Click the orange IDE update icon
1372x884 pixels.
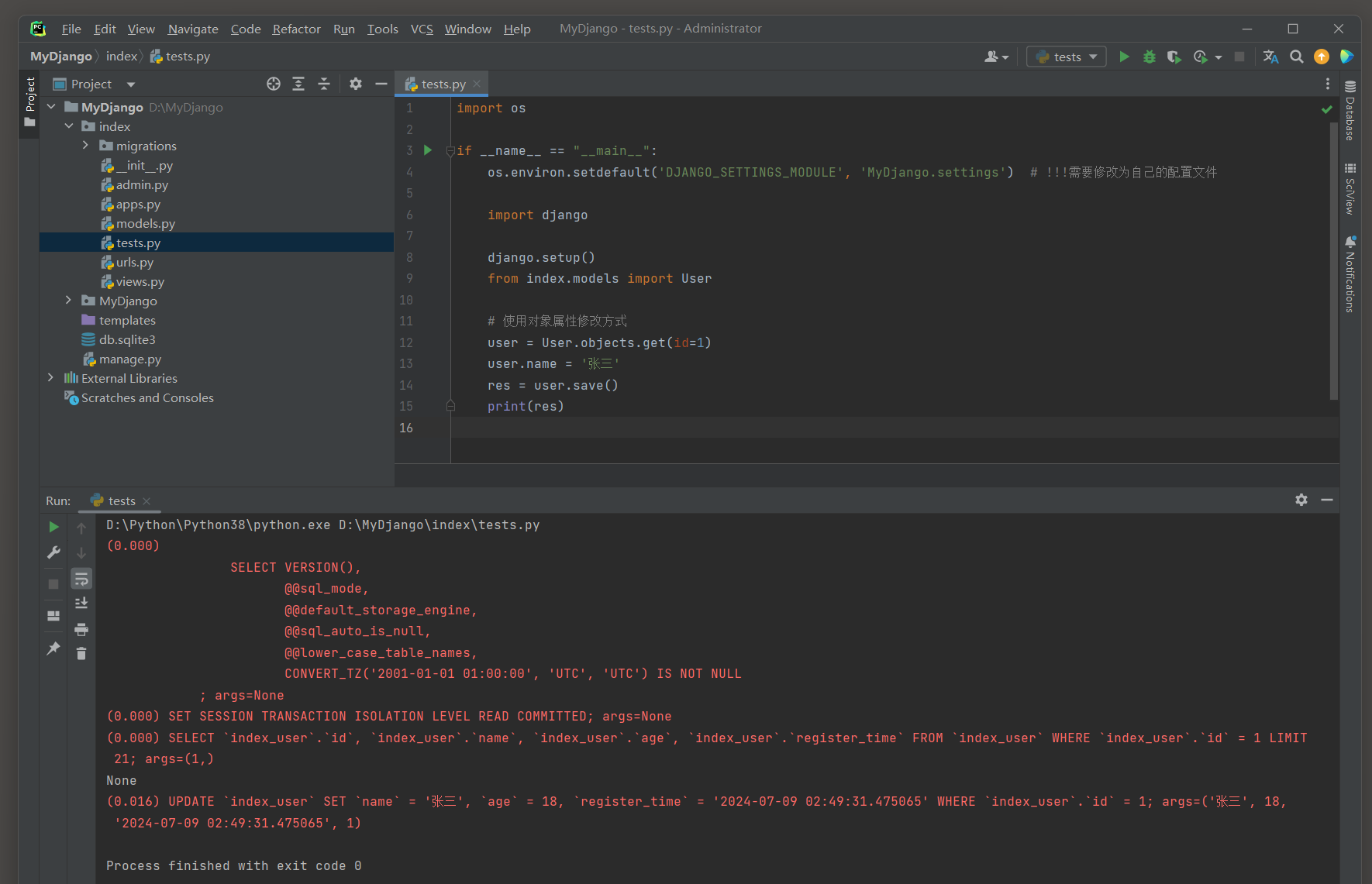1322,57
